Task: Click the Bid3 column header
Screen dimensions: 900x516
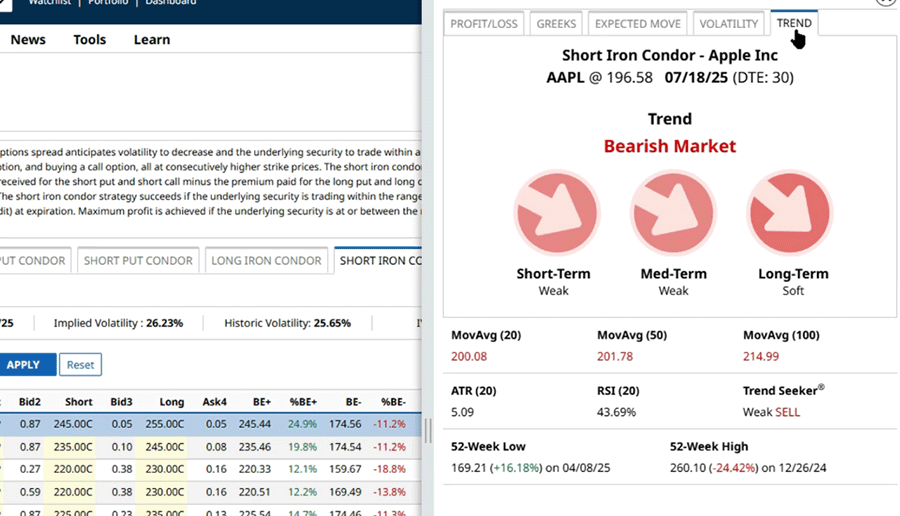Action: tap(121, 402)
